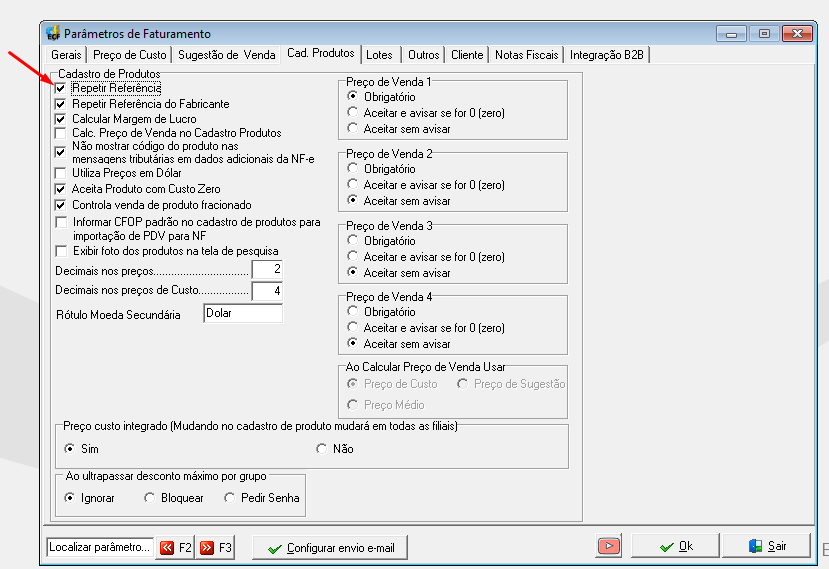
Task: Switch to the Preço de Custo tab
Action: point(130,55)
